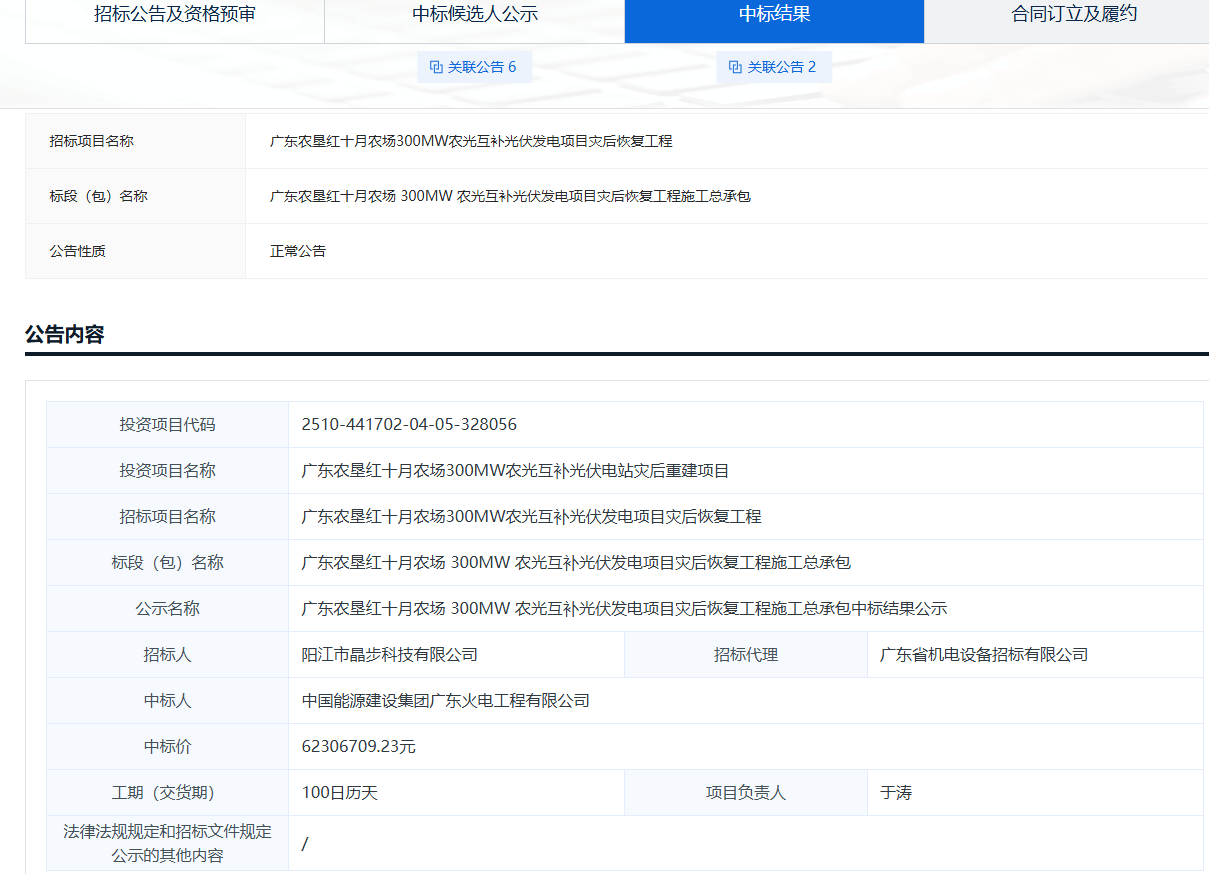The image size is (1209, 874).
Task: Click the 公示名称 value ending in 中标结果公示
Action: (x=624, y=609)
